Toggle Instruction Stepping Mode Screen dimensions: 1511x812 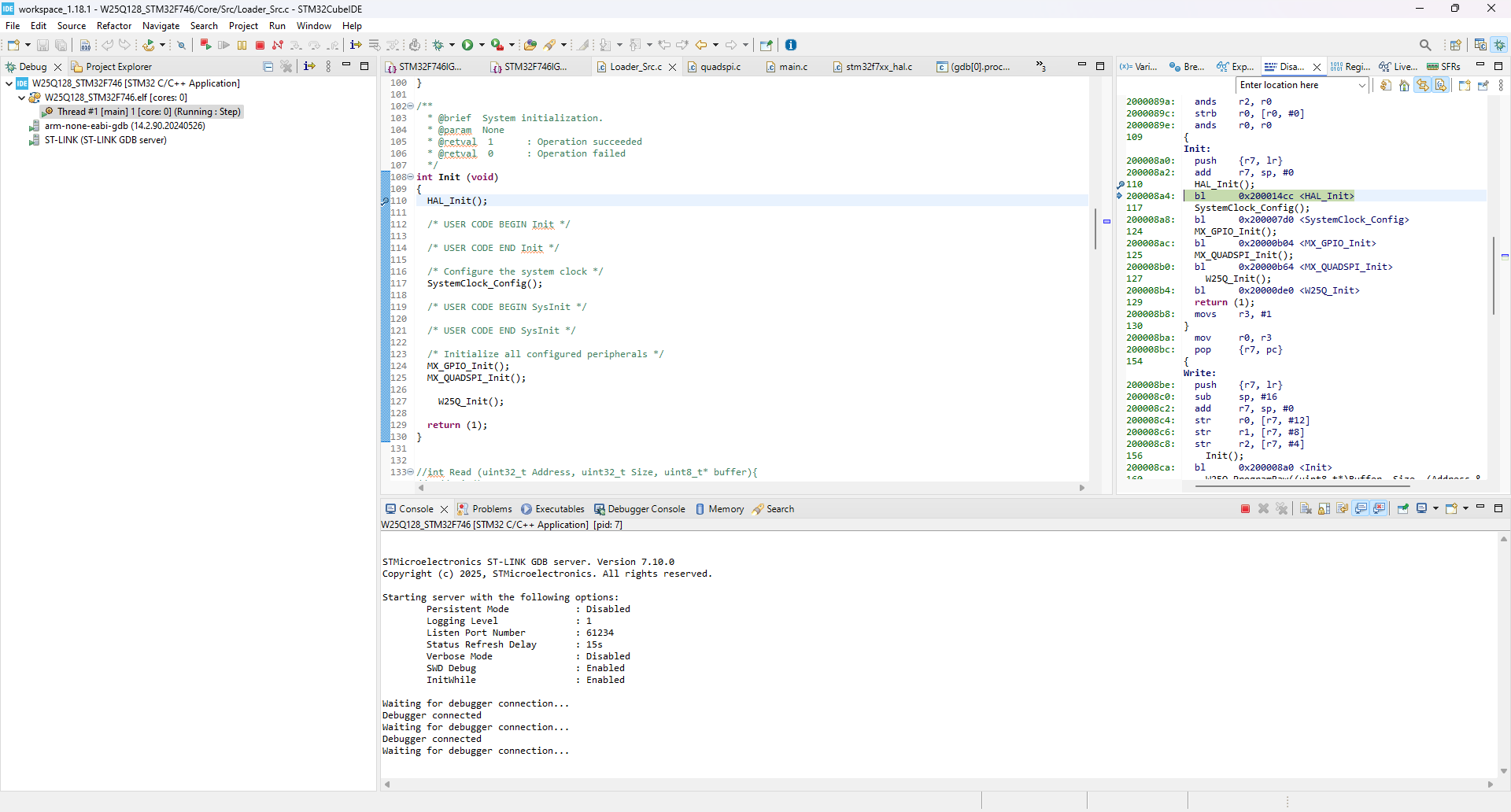[x=355, y=45]
